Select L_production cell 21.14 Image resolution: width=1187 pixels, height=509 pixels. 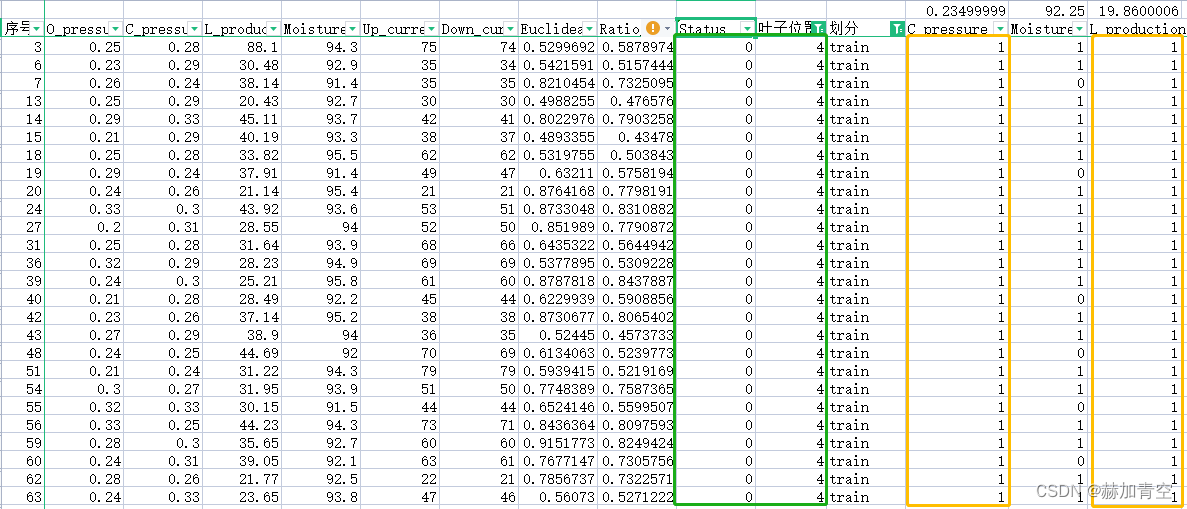(x=241, y=191)
